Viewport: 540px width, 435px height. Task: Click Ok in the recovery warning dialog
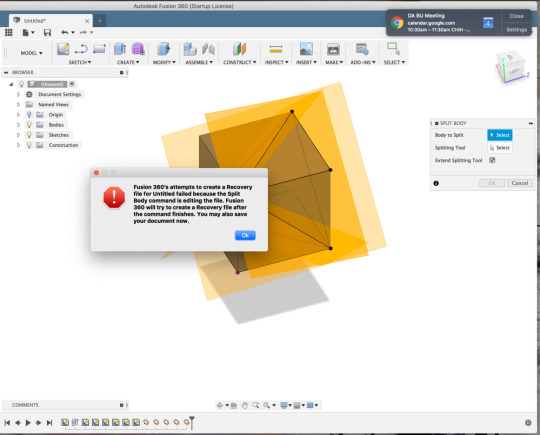(x=245, y=235)
